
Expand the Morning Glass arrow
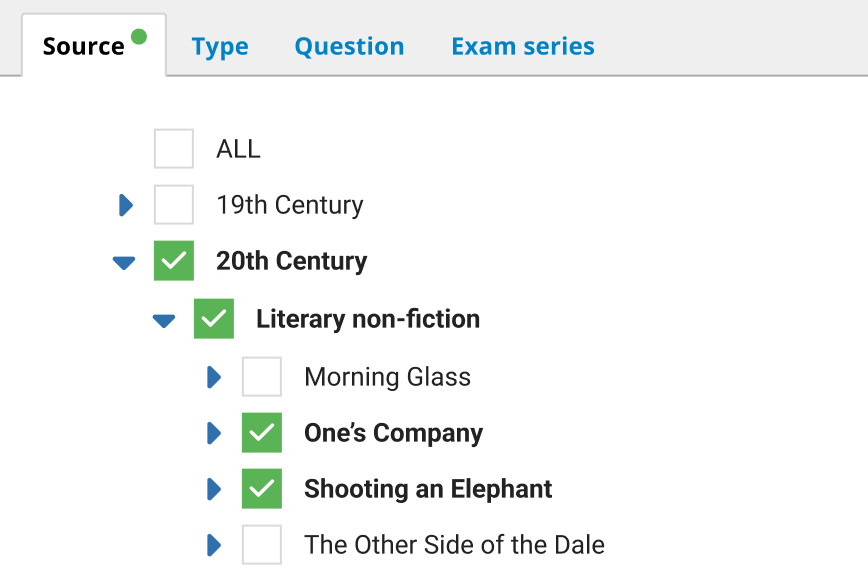click(214, 377)
